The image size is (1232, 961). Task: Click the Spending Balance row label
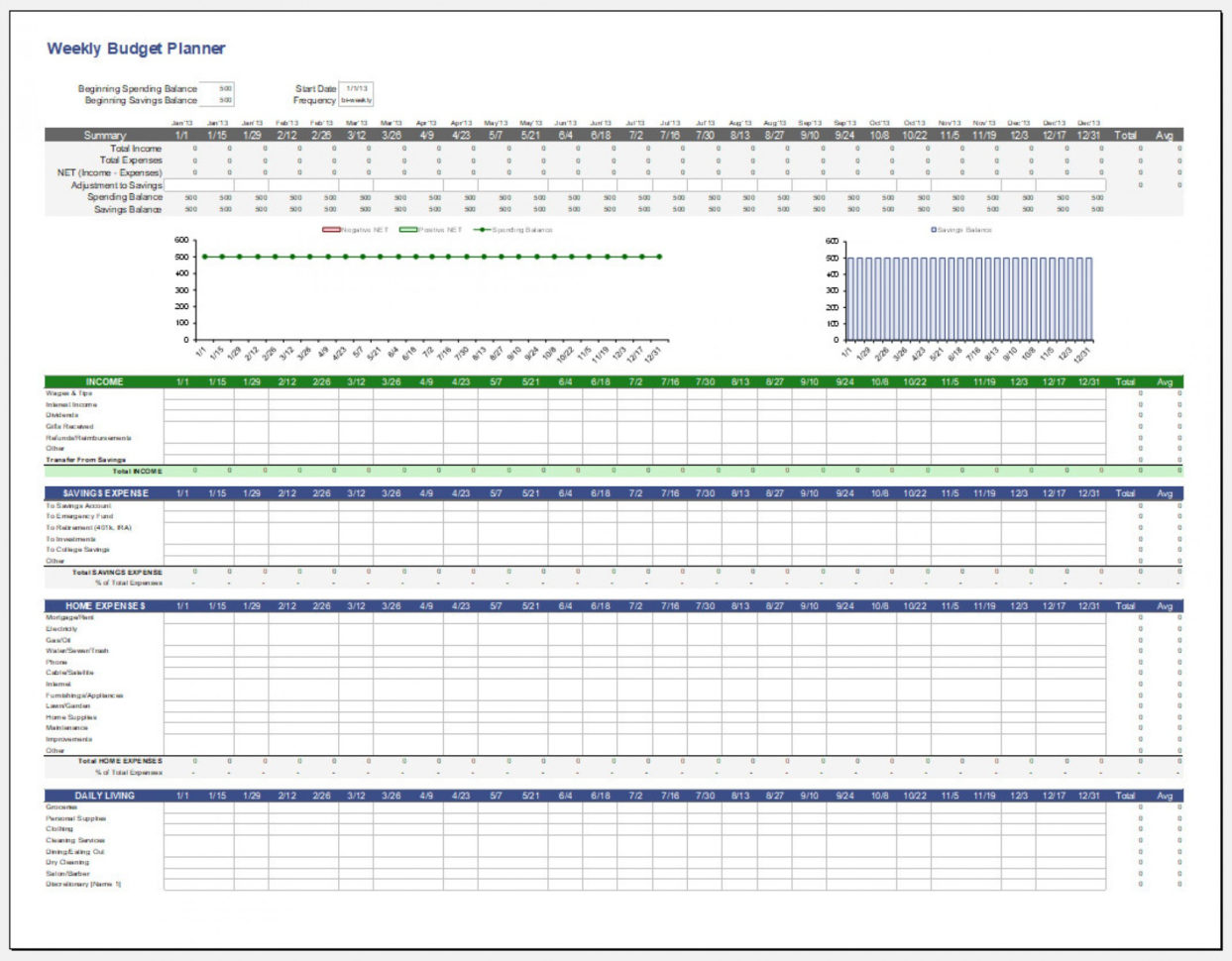(x=124, y=197)
